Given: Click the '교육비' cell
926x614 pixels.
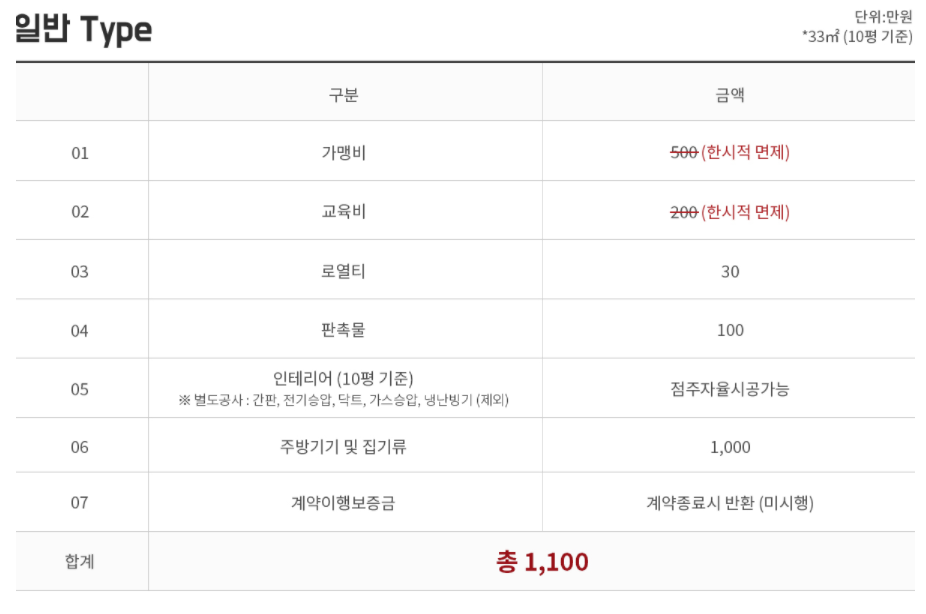Looking at the screenshot, I should pyautogui.click(x=344, y=211).
